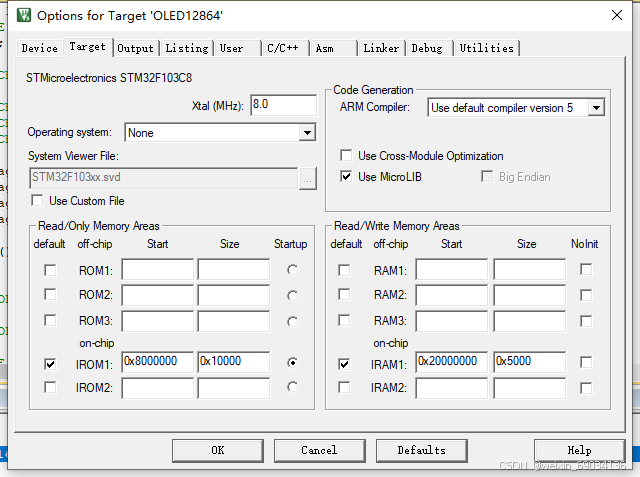Click the ROM1 Start address field
This screenshot has width=640, height=477.
pos(158,269)
